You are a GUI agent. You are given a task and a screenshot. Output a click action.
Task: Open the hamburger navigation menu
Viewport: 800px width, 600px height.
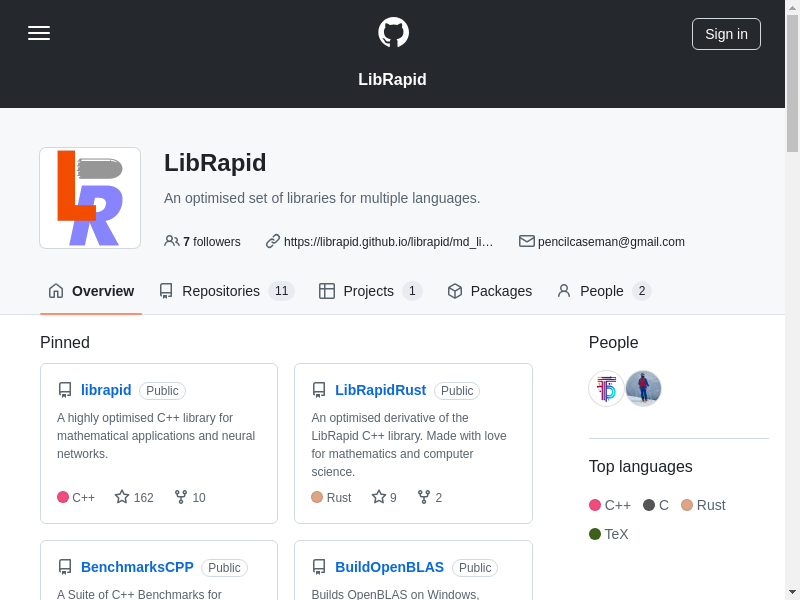tap(39, 33)
